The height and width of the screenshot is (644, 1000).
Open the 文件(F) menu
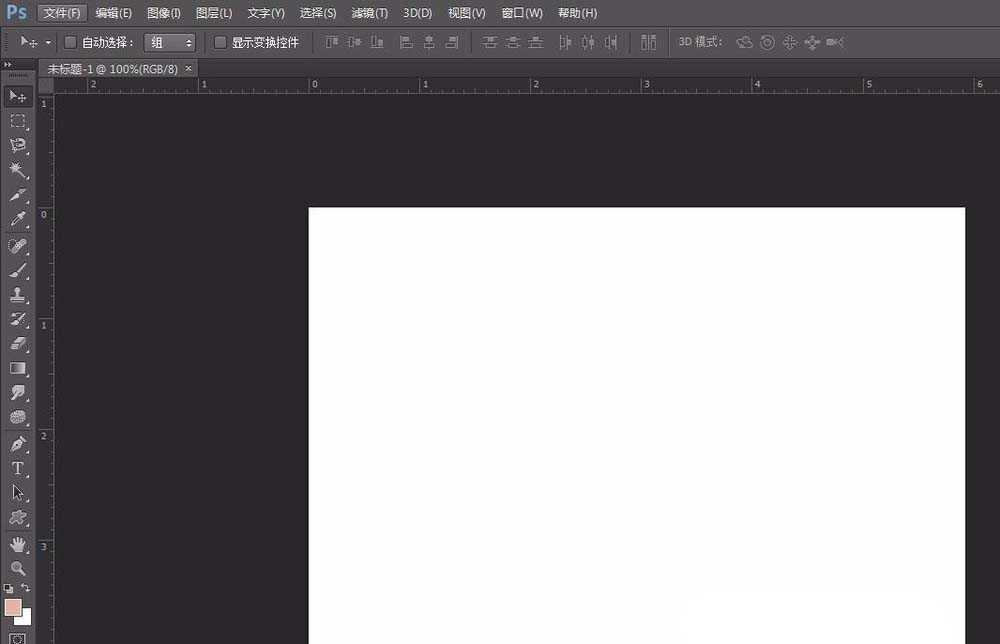click(x=62, y=13)
